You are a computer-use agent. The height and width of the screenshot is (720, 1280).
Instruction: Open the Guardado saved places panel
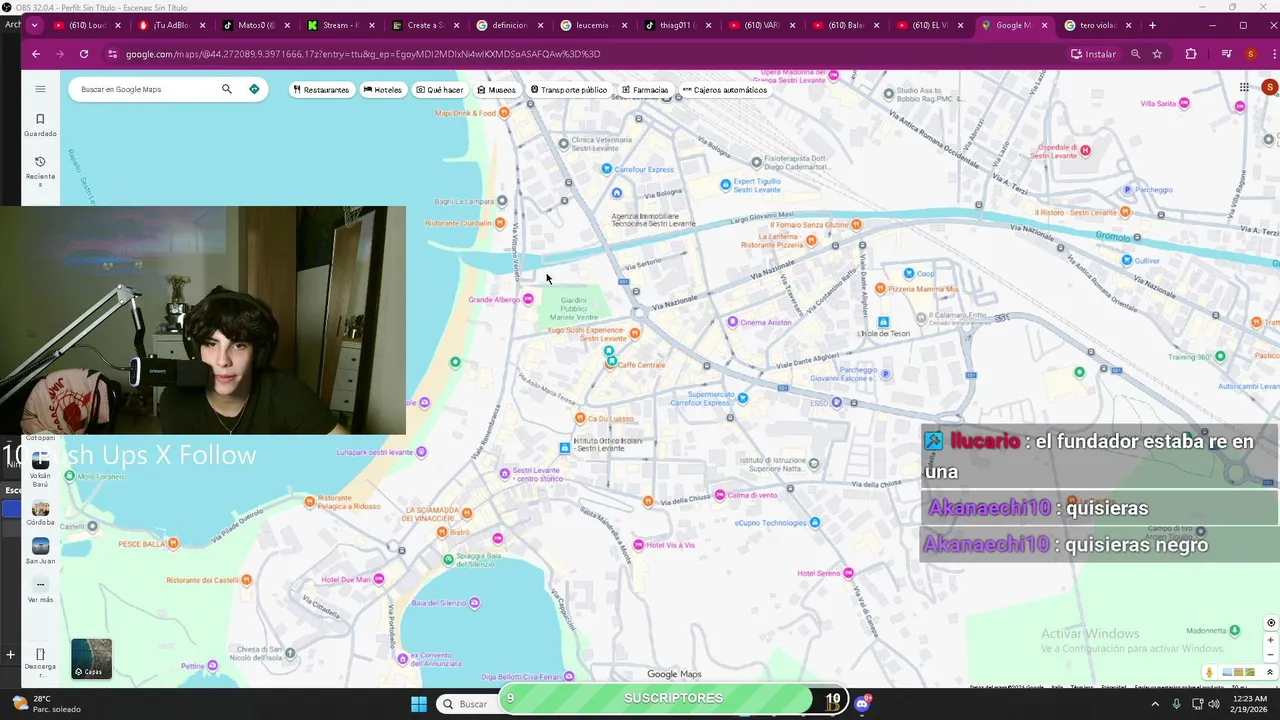[x=40, y=124]
